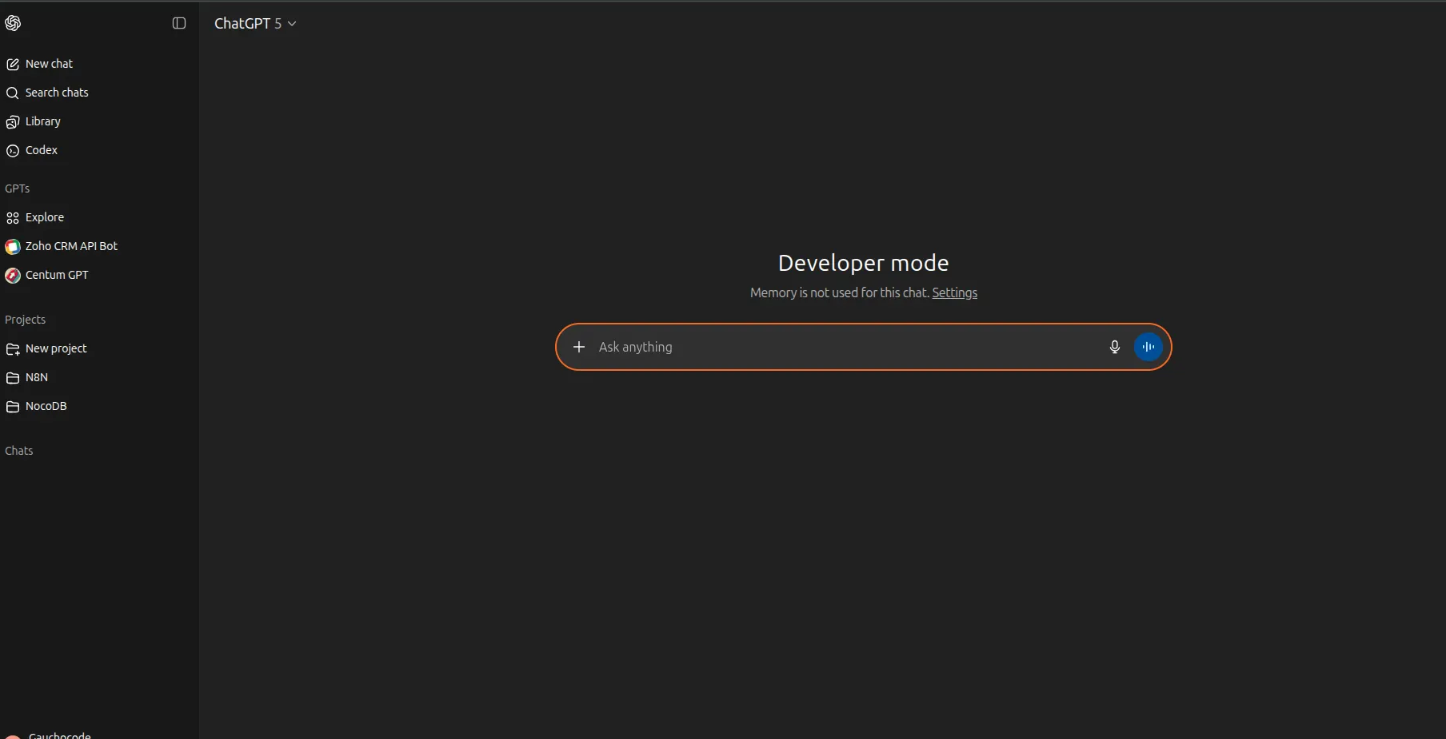Collapse the Projects section header
This screenshot has width=1446, height=739.
[25, 320]
